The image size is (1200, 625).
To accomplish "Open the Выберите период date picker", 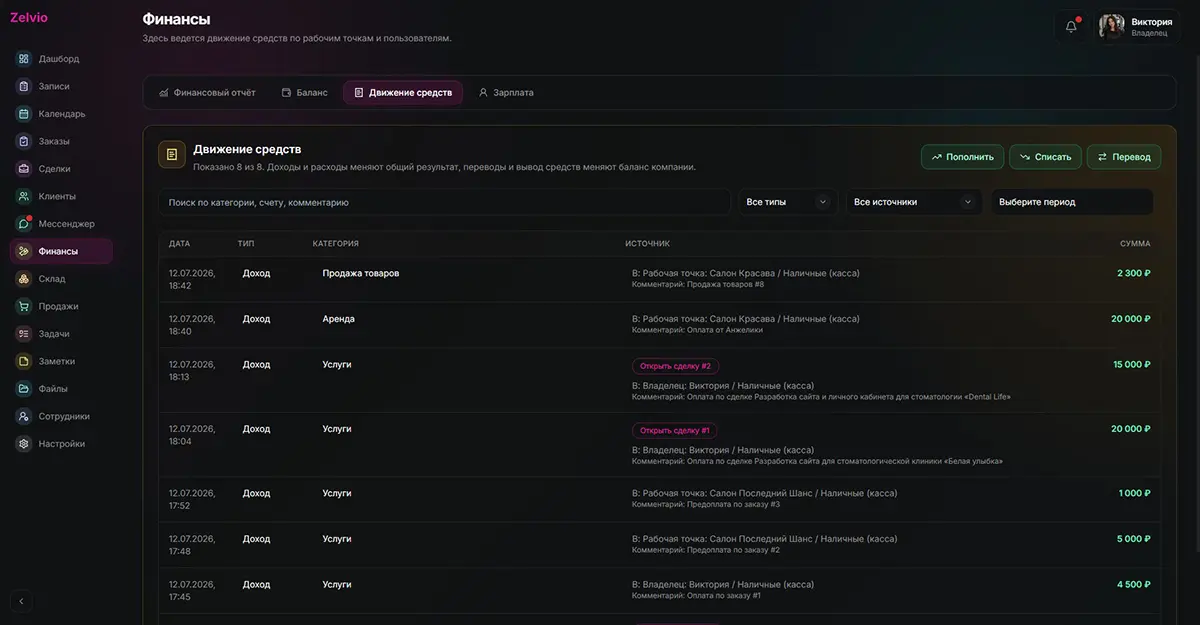I will click(1072, 202).
